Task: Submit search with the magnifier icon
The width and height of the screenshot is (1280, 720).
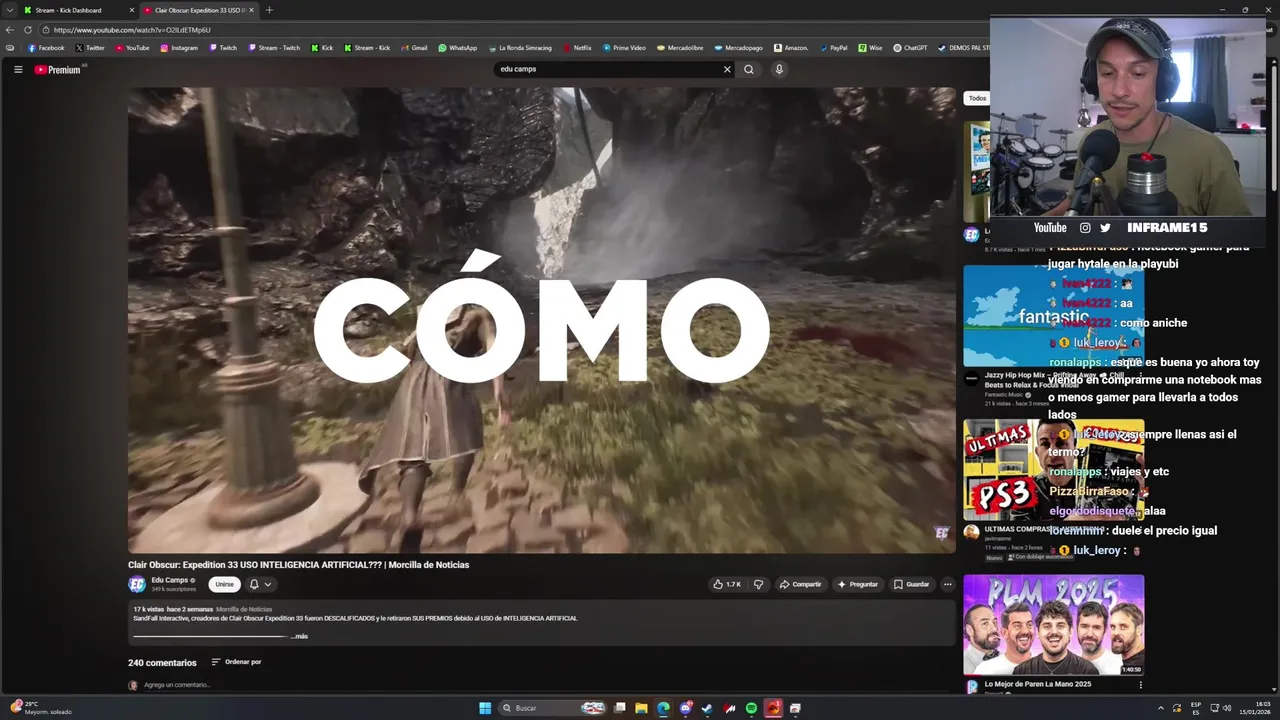Action: click(x=748, y=69)
